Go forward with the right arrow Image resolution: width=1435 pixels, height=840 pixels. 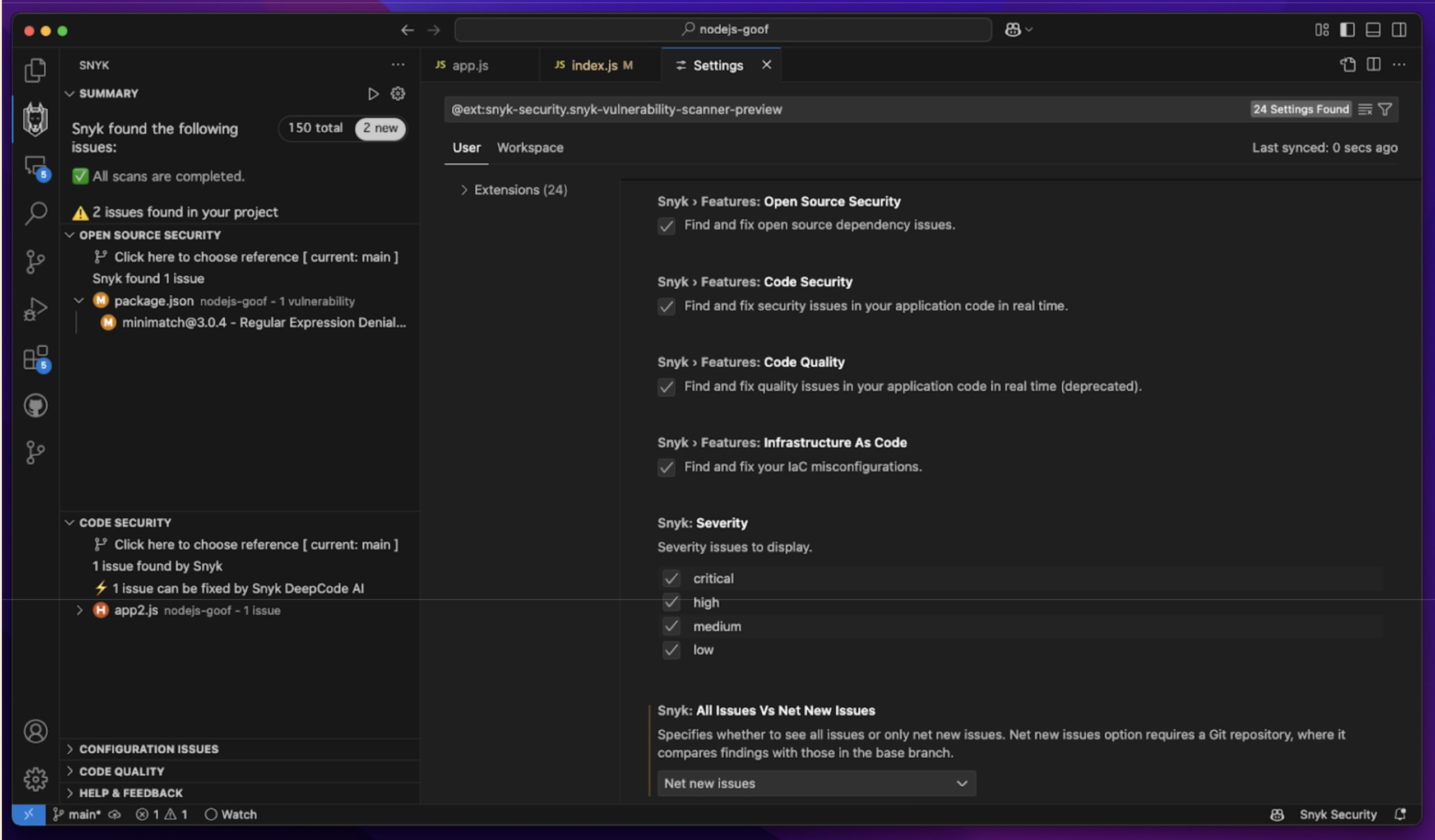point(433,30)
